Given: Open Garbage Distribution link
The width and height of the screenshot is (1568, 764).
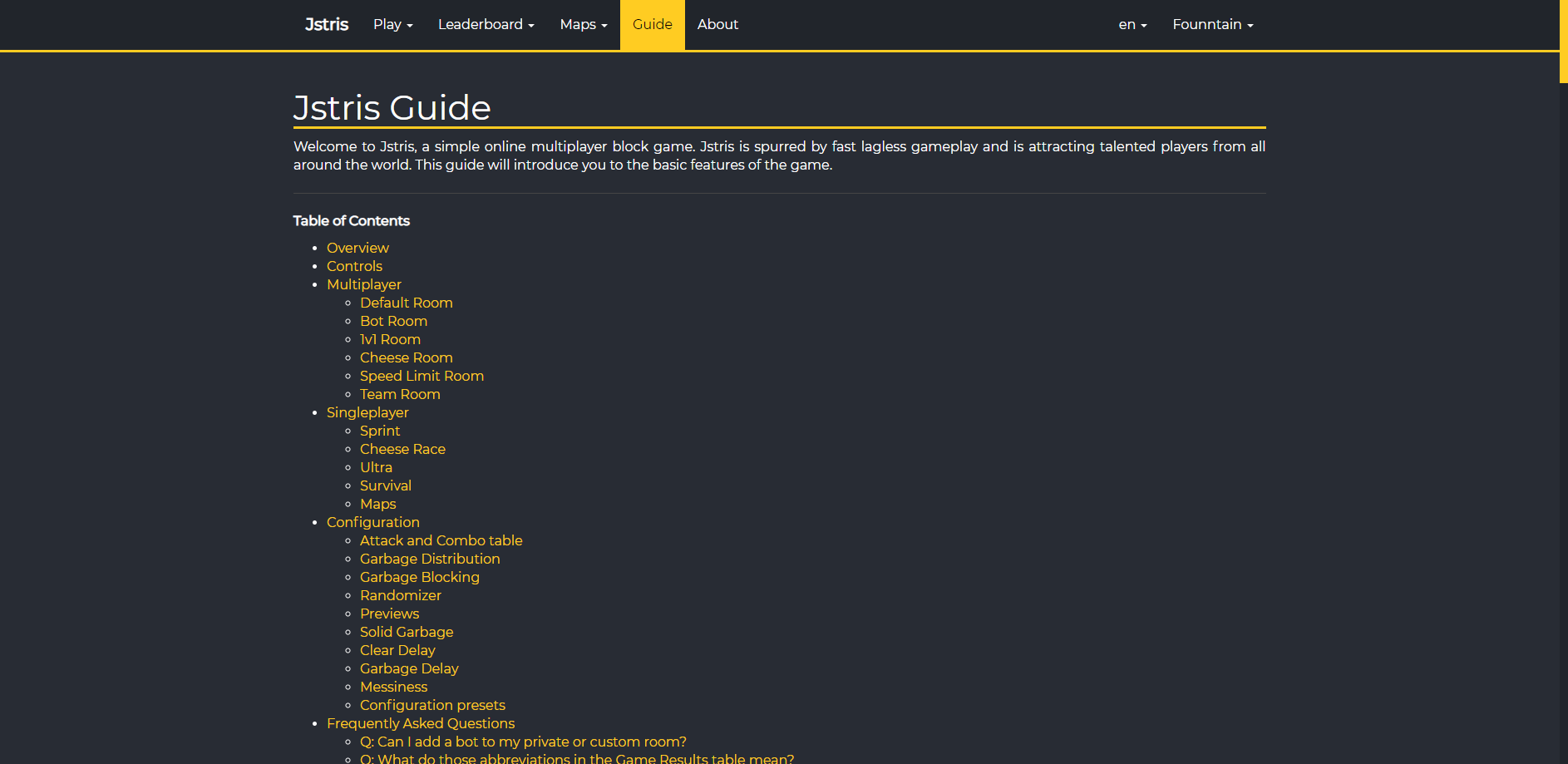Looking at the screenshot, I should 430,559.
